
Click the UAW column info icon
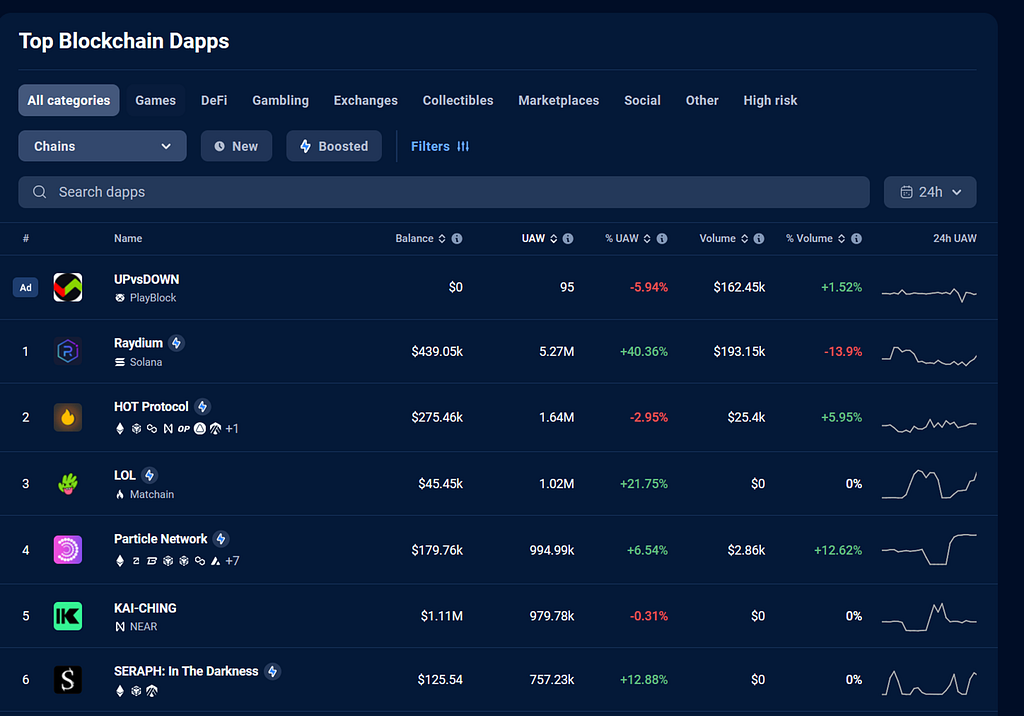pos(568,238)
